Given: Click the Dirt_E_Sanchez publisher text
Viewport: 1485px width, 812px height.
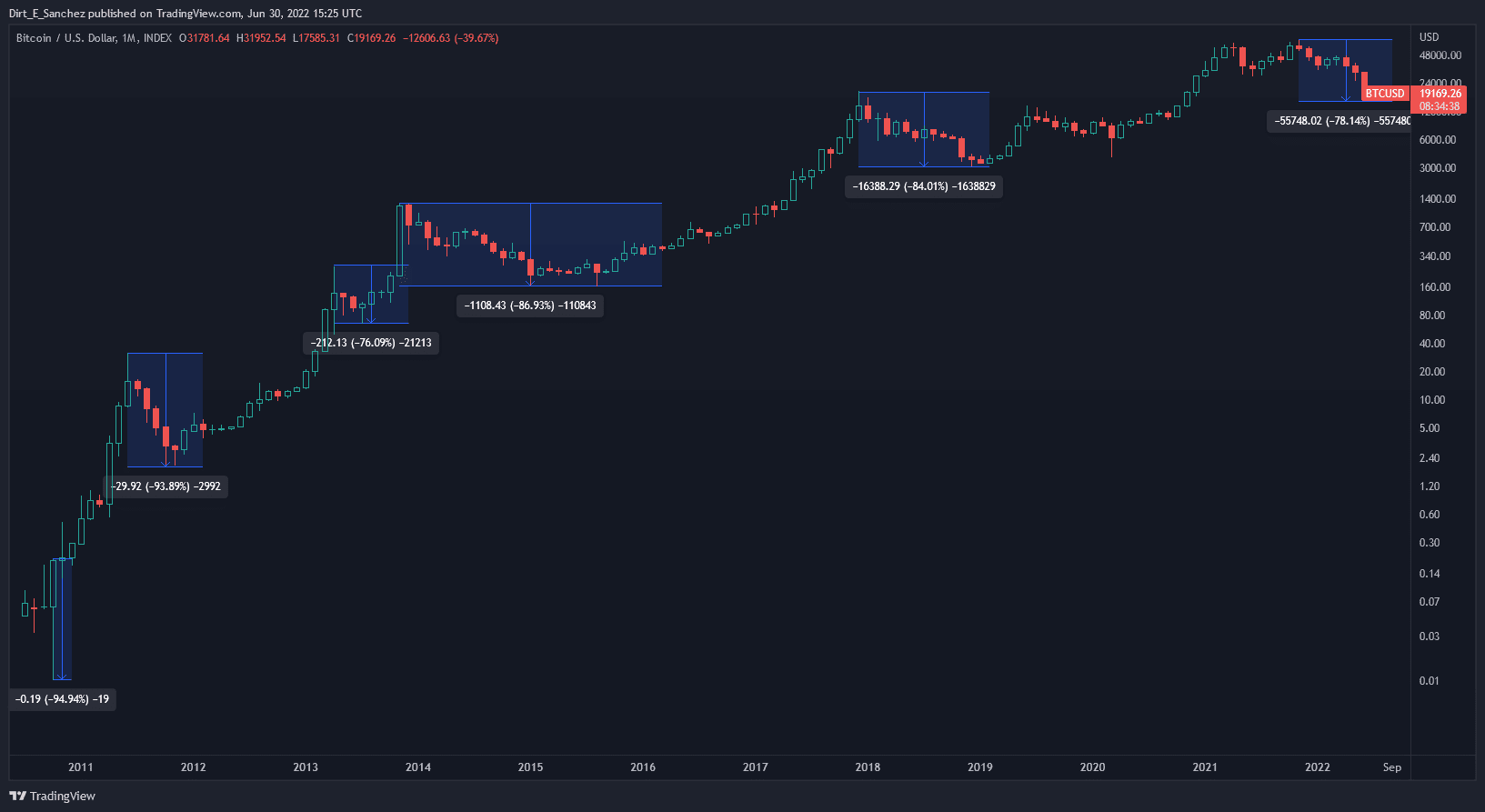Looking at the screenshot, I should [x=46, y=14].
